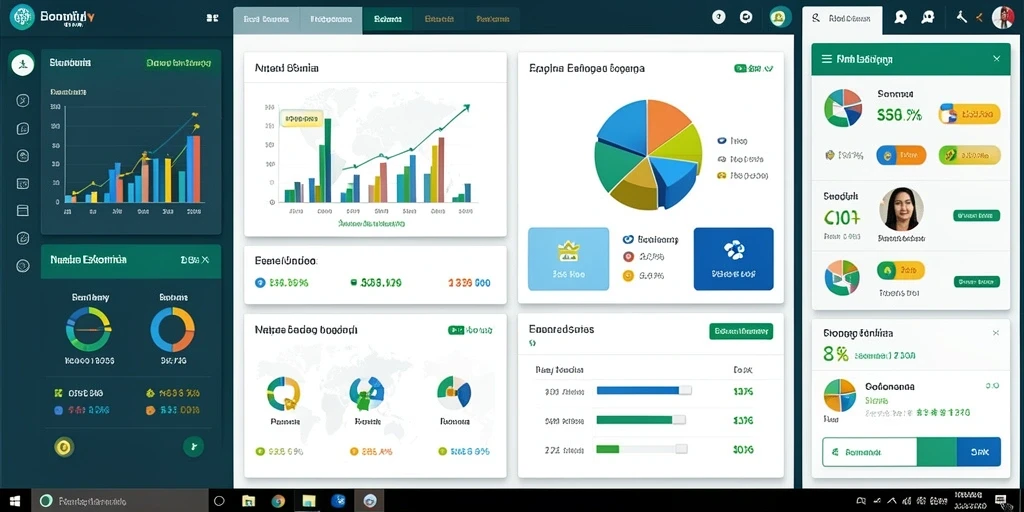This screenshot has width=1024, height=512.
Task: Close the lower right card showing 8%
Action: click(x=996, y=333)
